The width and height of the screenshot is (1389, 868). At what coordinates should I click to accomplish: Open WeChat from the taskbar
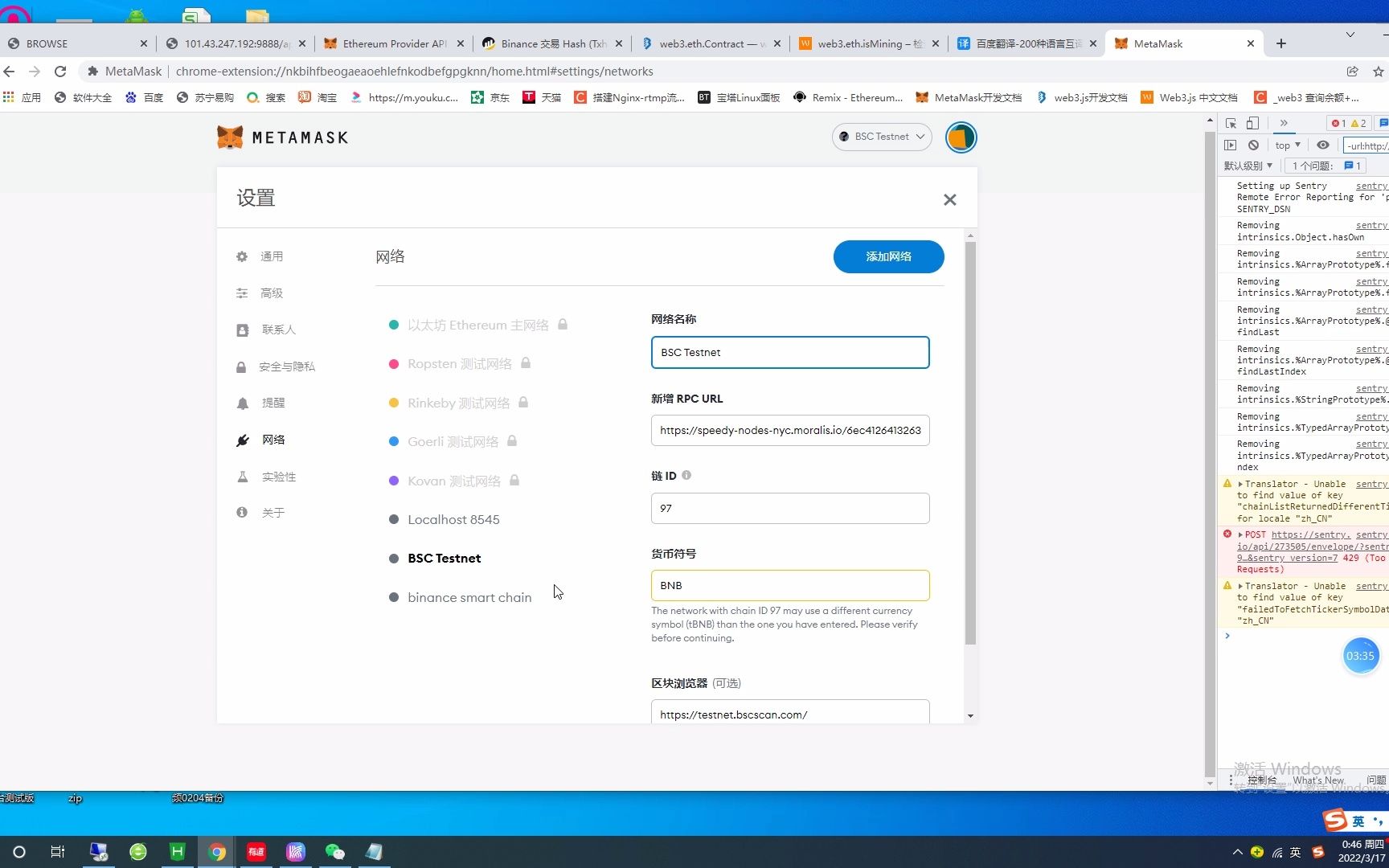tap(334, 852)
